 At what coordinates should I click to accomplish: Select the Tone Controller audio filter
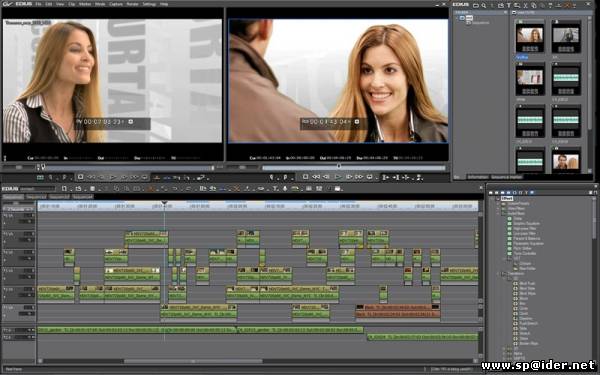(x=524, y=253)
